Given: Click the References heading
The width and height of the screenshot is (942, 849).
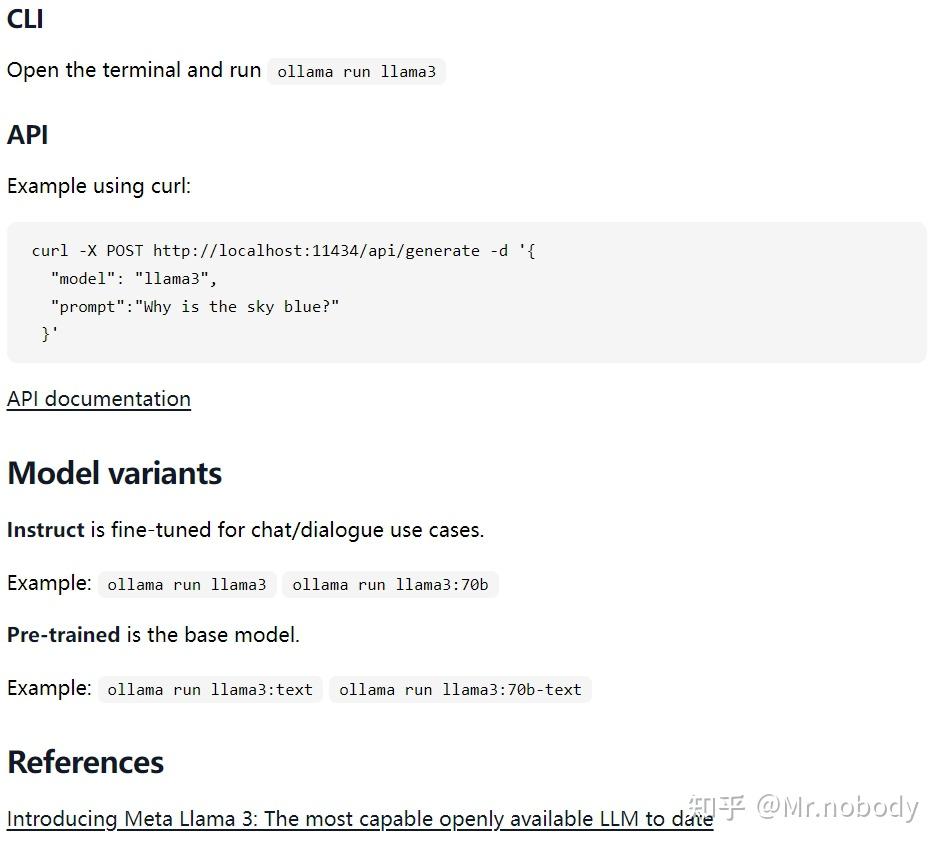Looking at the screenshot, I should pyautogui.click(x=85, y=762).
